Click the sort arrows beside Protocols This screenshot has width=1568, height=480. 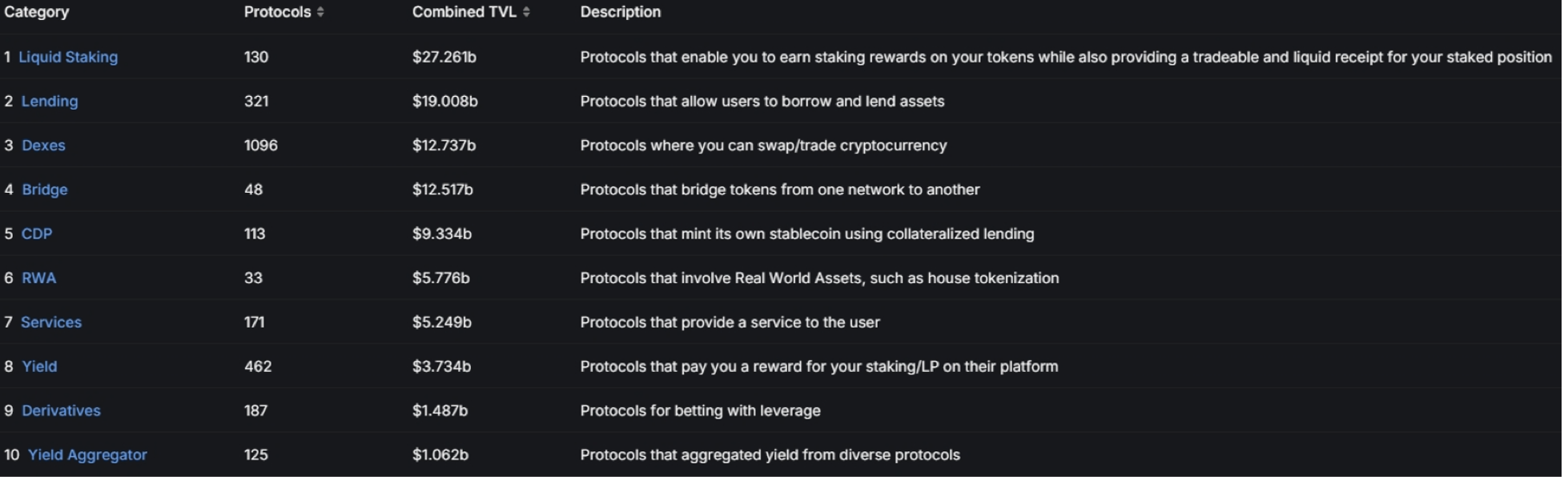click(320, 12)
